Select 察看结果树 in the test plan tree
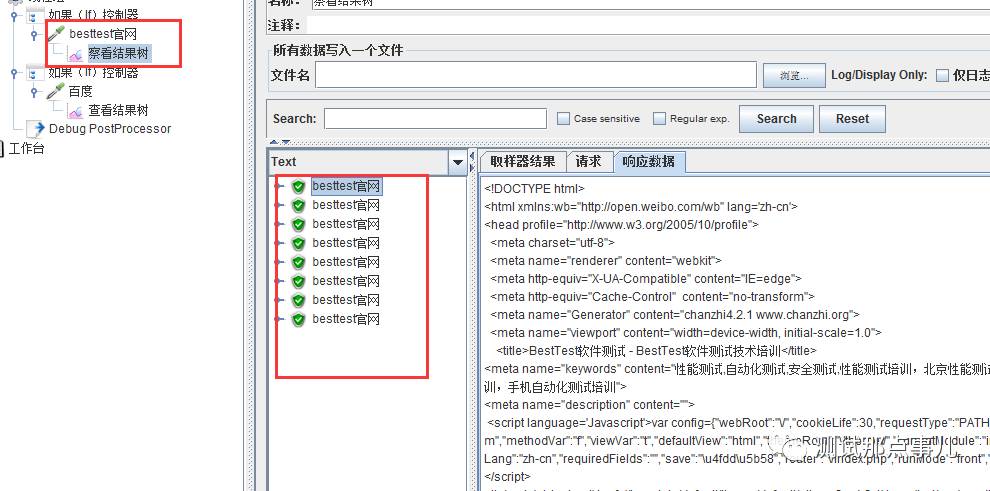This screenshot has height=491, width=990. (119, 54)
